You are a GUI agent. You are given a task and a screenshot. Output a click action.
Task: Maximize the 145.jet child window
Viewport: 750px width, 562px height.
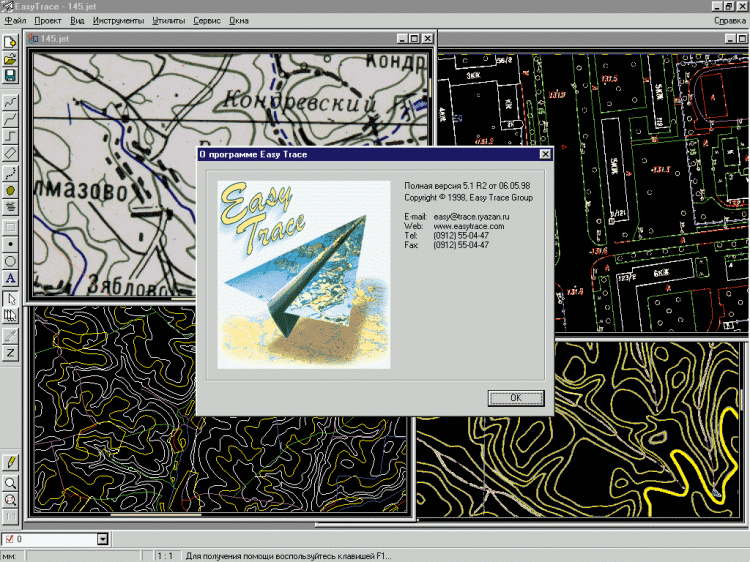pyautogui.click(x=414, y=39)
